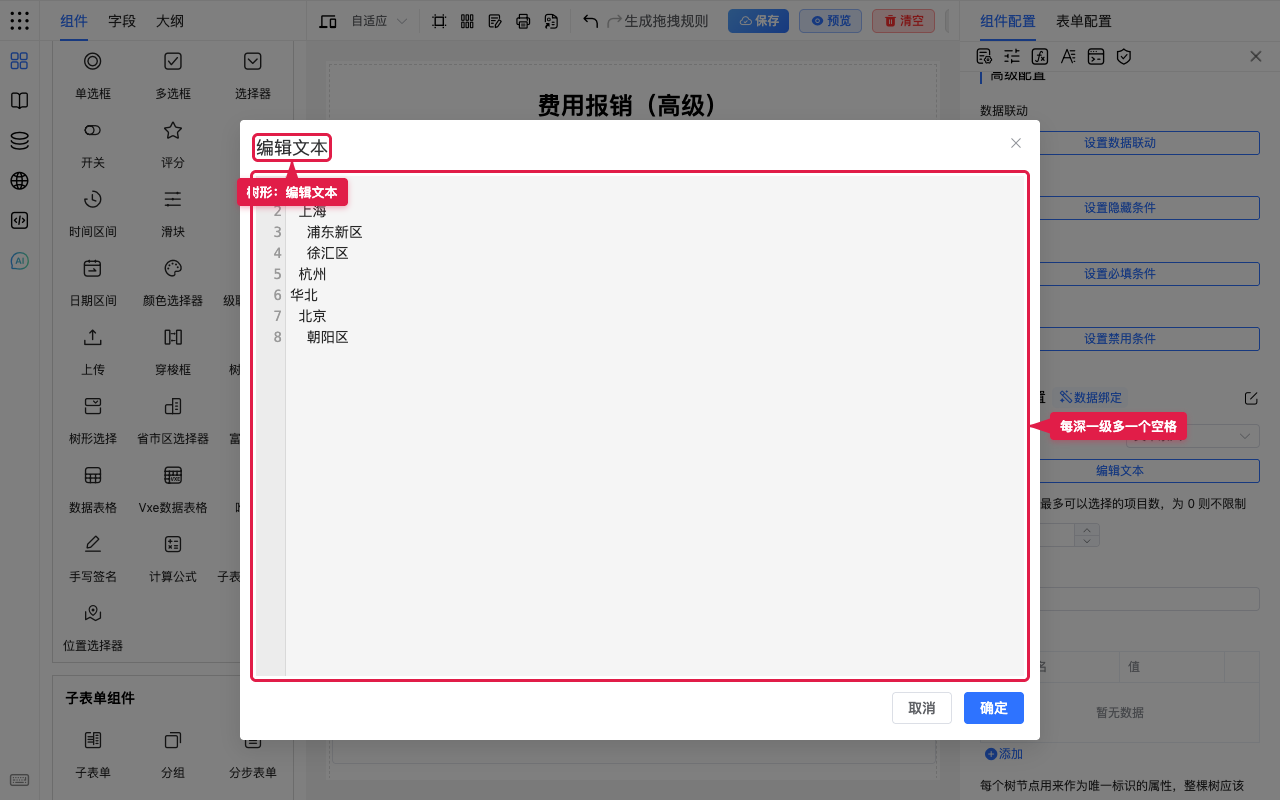Click the note edit toolbar icon
Image resolution: width=1280 pixels, height=800 pixels.
click(495, 21)
